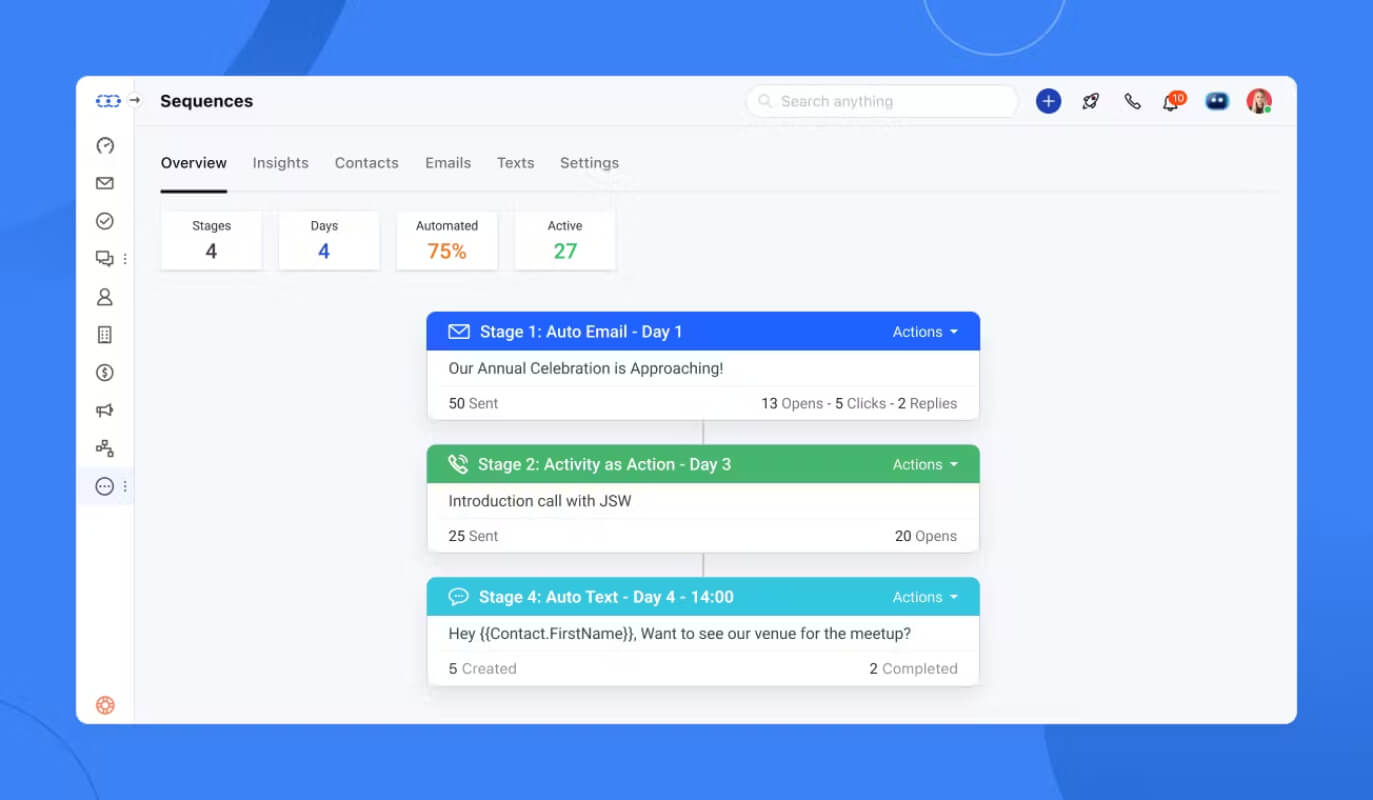Open vertical dots menu beside conversations icon
This screenshot has width=1373, height=800.
tap(125, 259)
